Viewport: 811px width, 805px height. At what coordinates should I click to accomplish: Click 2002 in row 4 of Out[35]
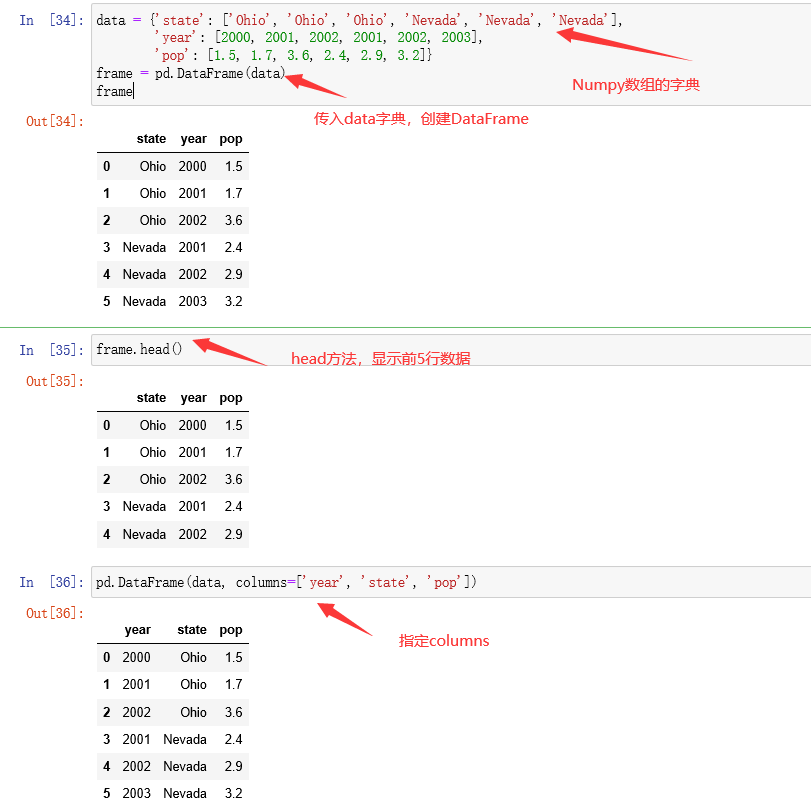tap(192, 534)
